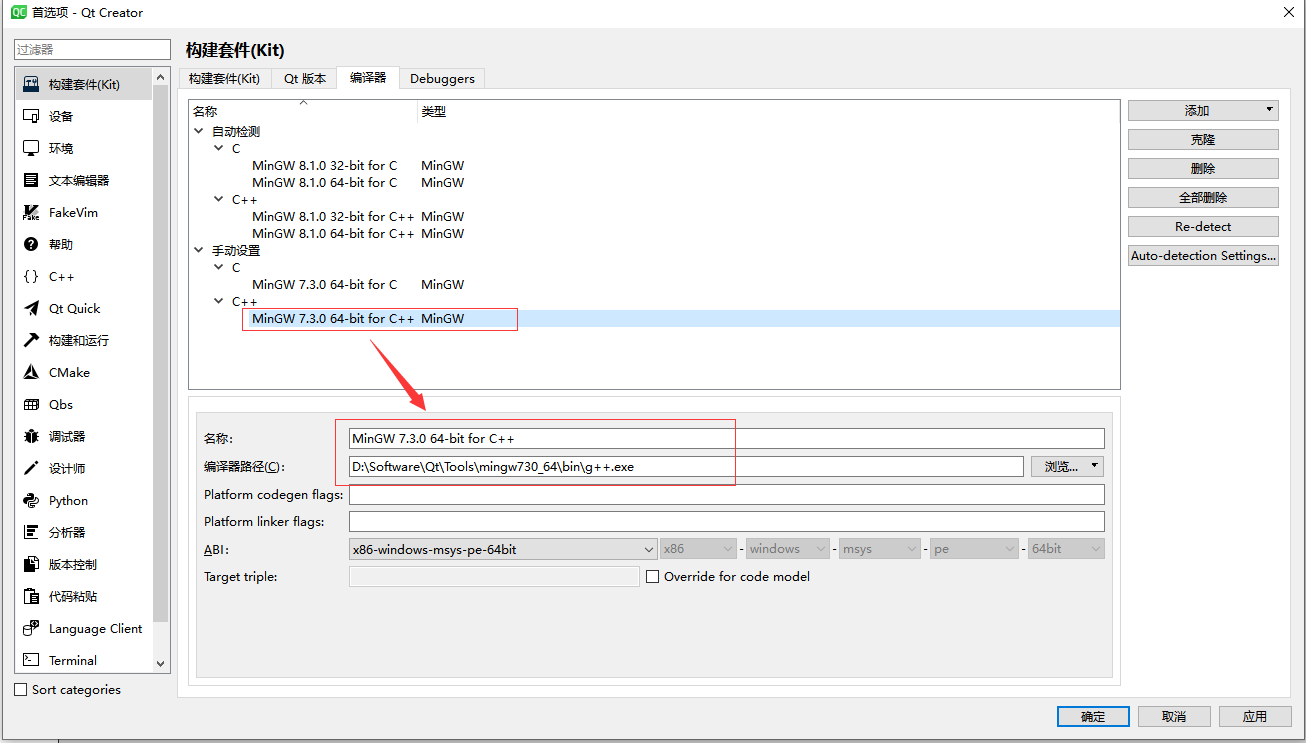Viewport: 1306px width, 743px height.
Task: Open the Language Client icon
Action: 31,628
